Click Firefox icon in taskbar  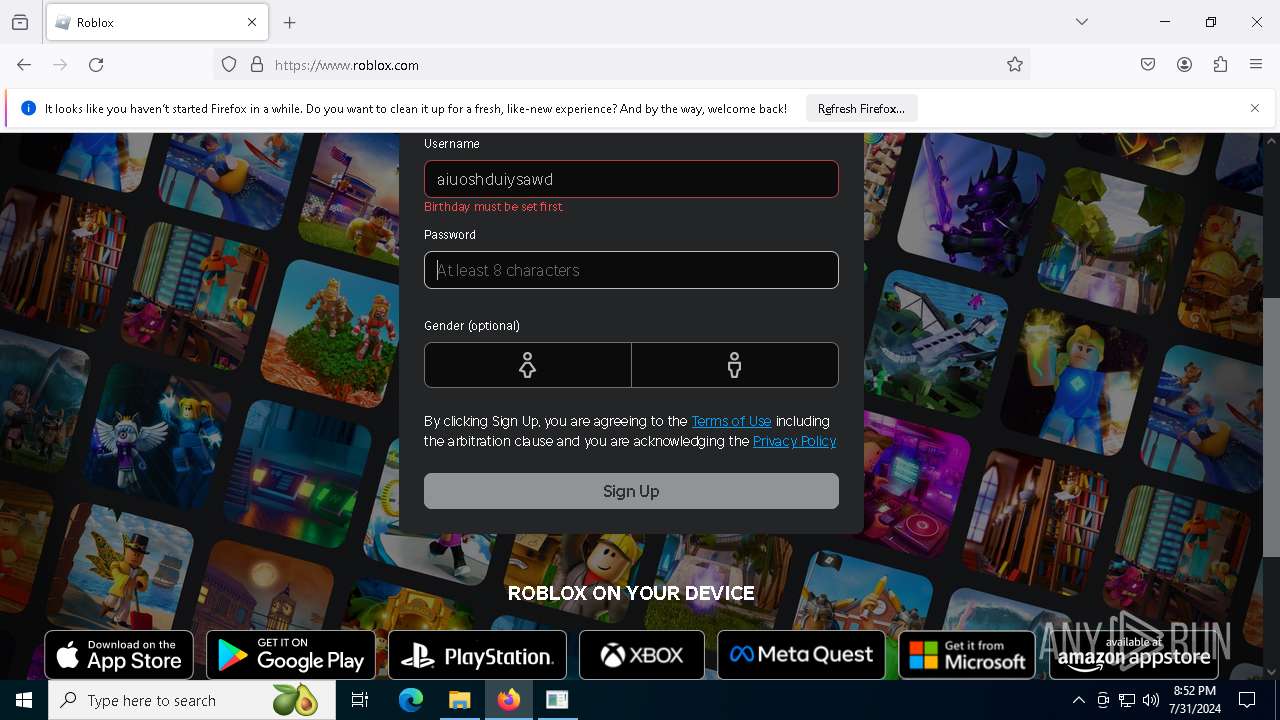click(509, 700)
